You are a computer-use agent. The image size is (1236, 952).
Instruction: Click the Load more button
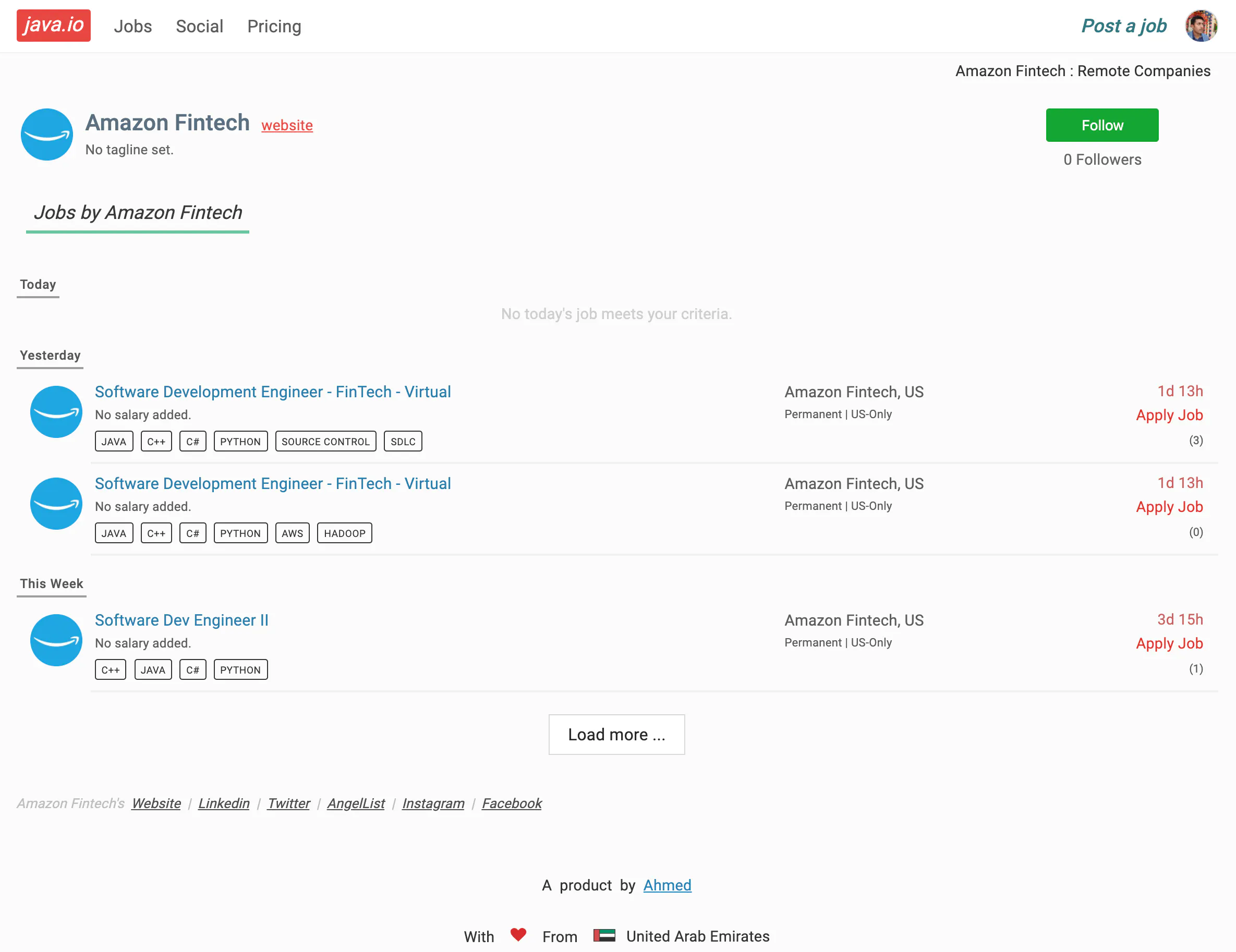pyautogui.click(x=616, y=734)
